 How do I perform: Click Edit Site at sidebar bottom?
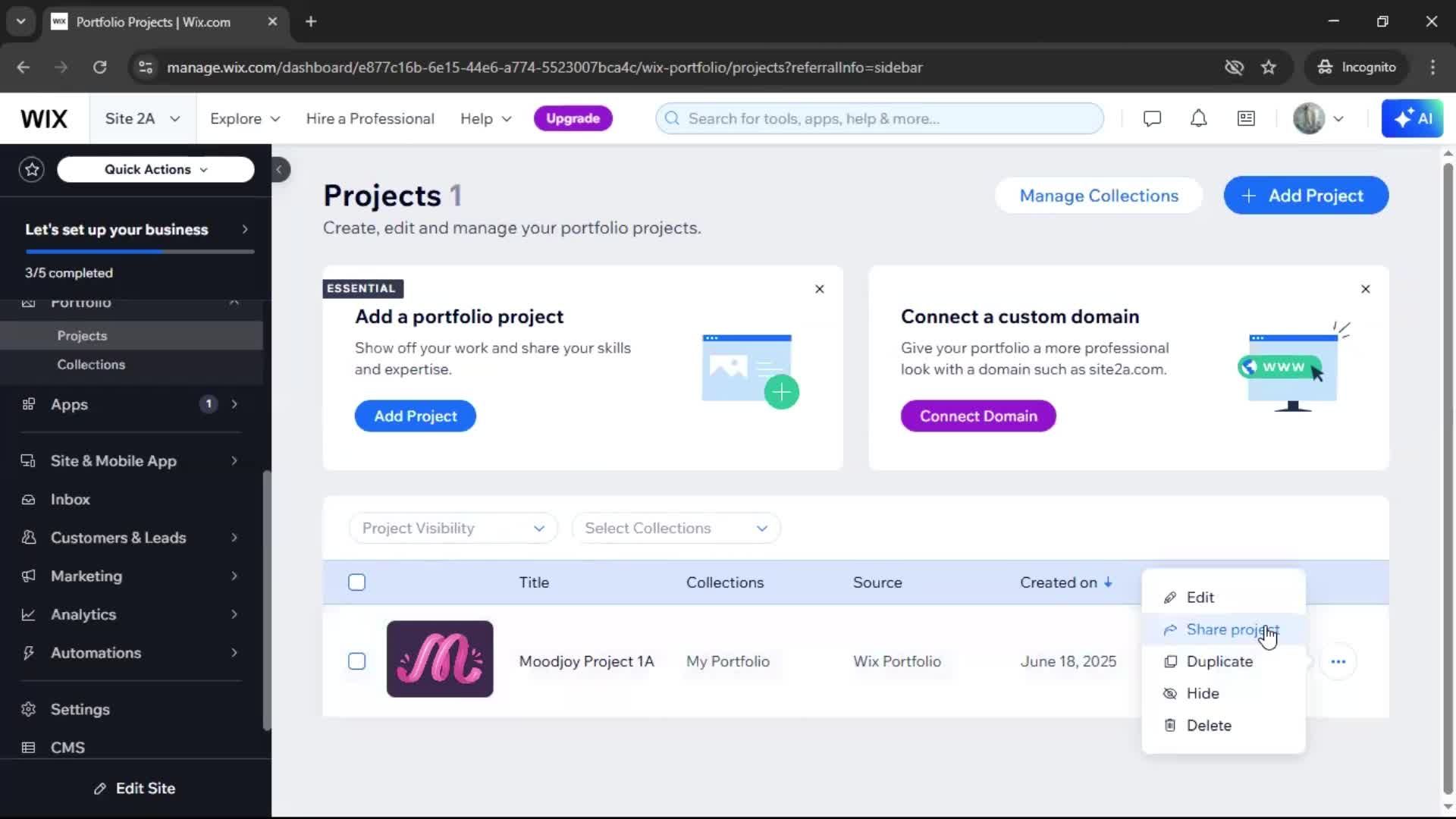pyautogui.click(x=135, y=789)
